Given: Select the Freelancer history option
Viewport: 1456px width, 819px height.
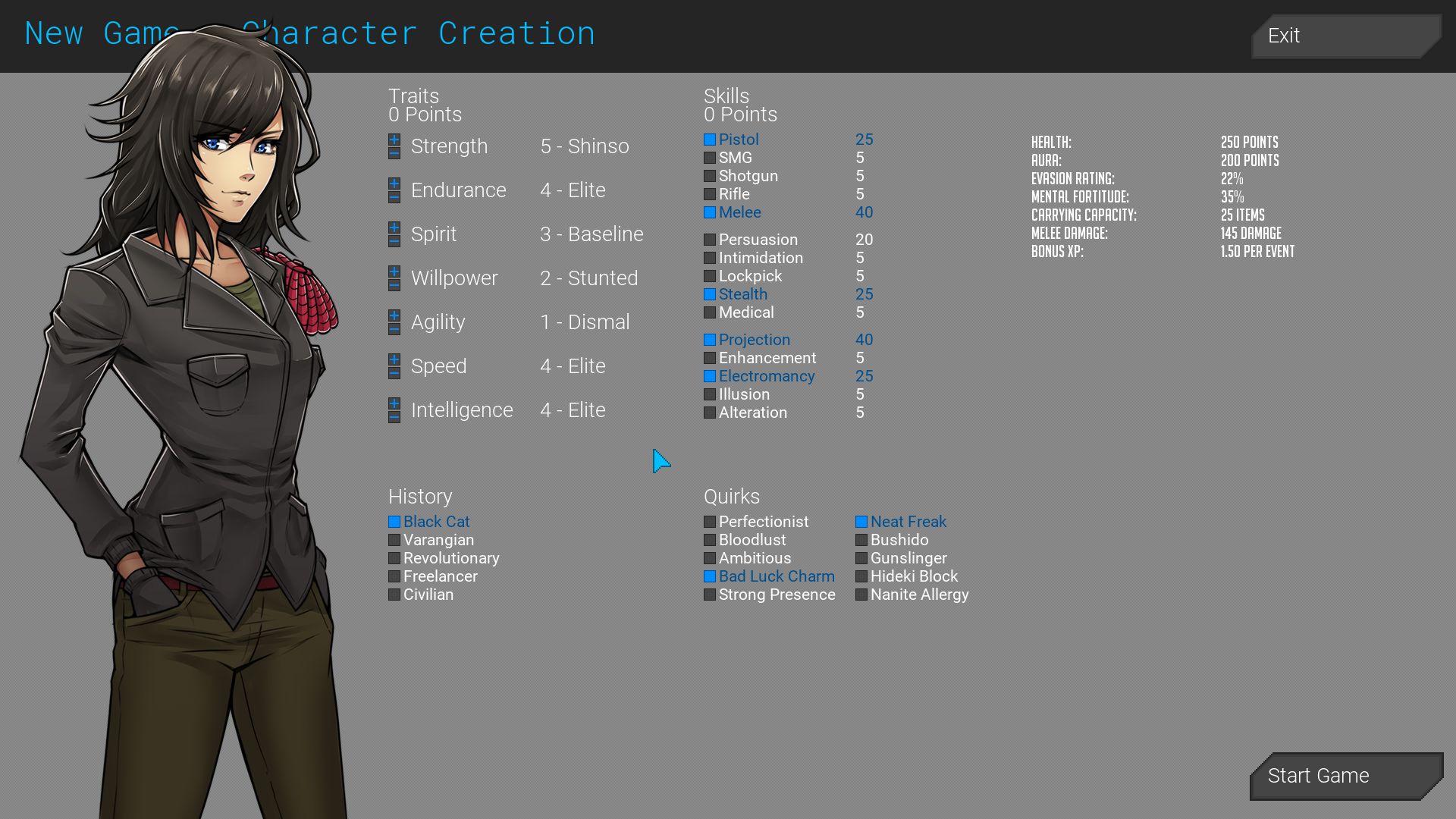Looking at the screenshot, I should pos(394,576).
